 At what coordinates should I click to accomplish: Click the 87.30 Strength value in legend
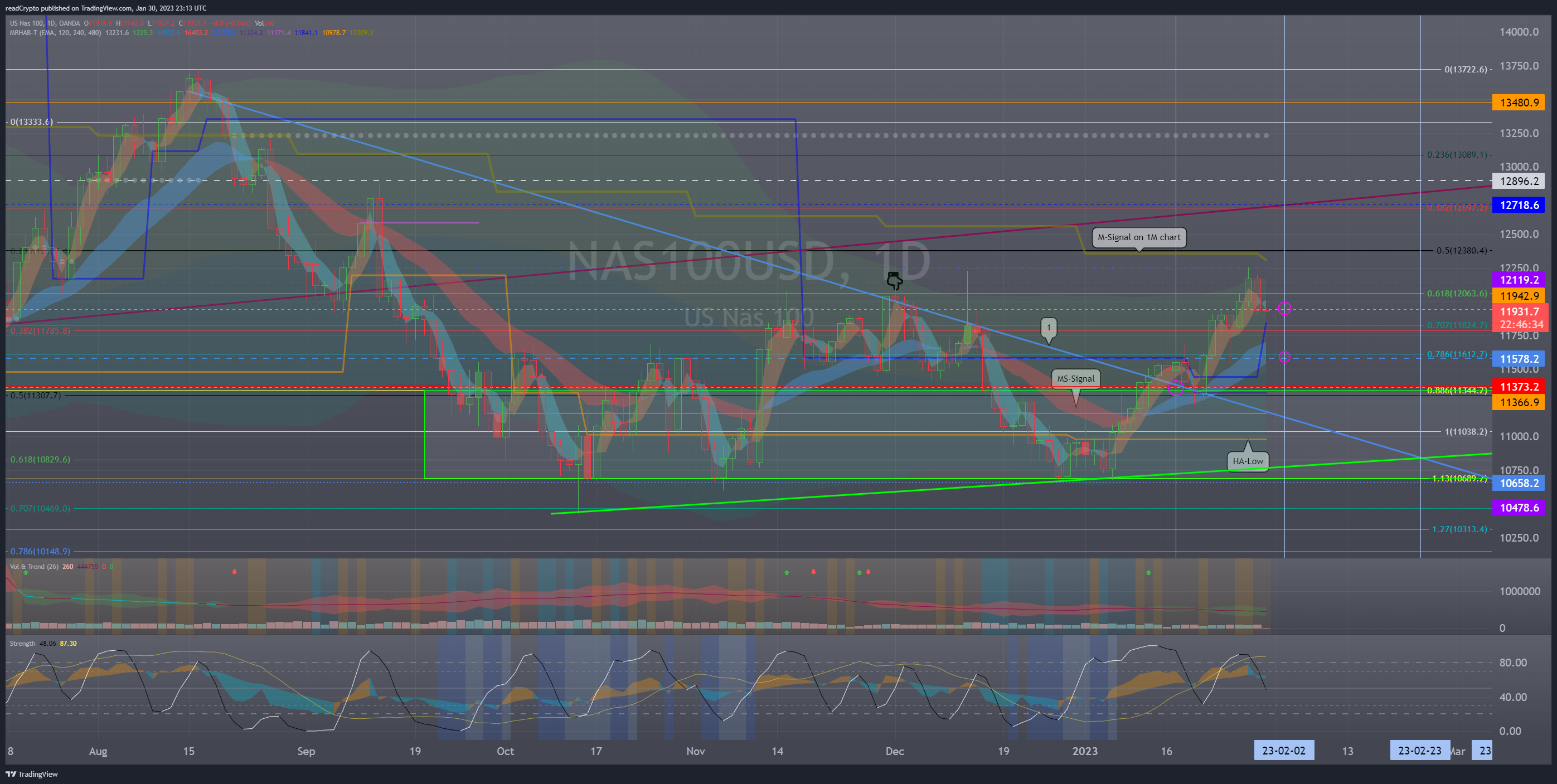[x=69, y=643]
